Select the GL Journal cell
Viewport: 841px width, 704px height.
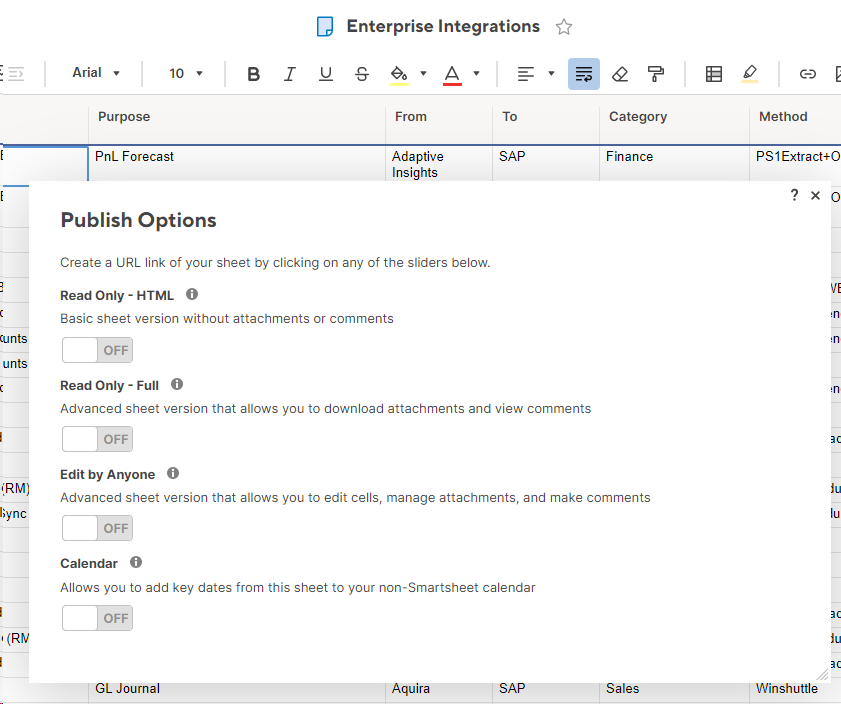tap(237, 690)
